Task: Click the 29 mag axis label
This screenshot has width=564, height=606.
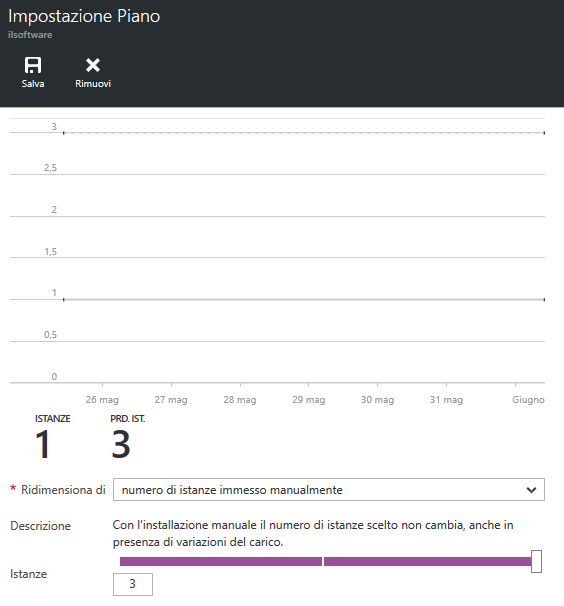Action: click(308, 400)
